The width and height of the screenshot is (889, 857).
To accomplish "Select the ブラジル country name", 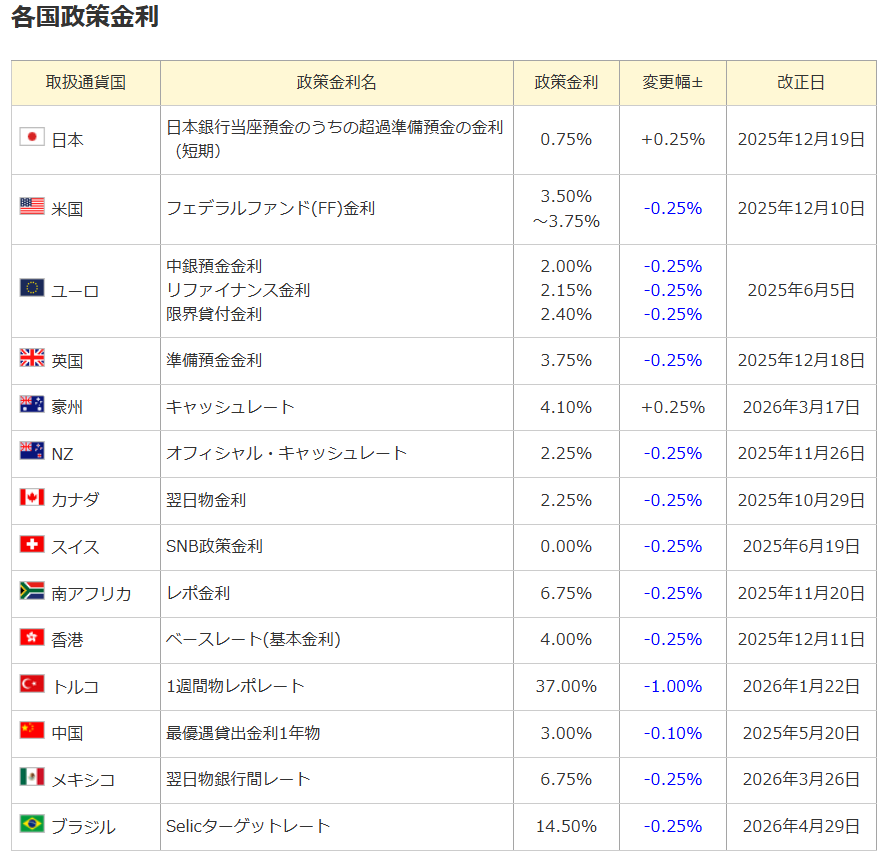I will pos(83,827).
